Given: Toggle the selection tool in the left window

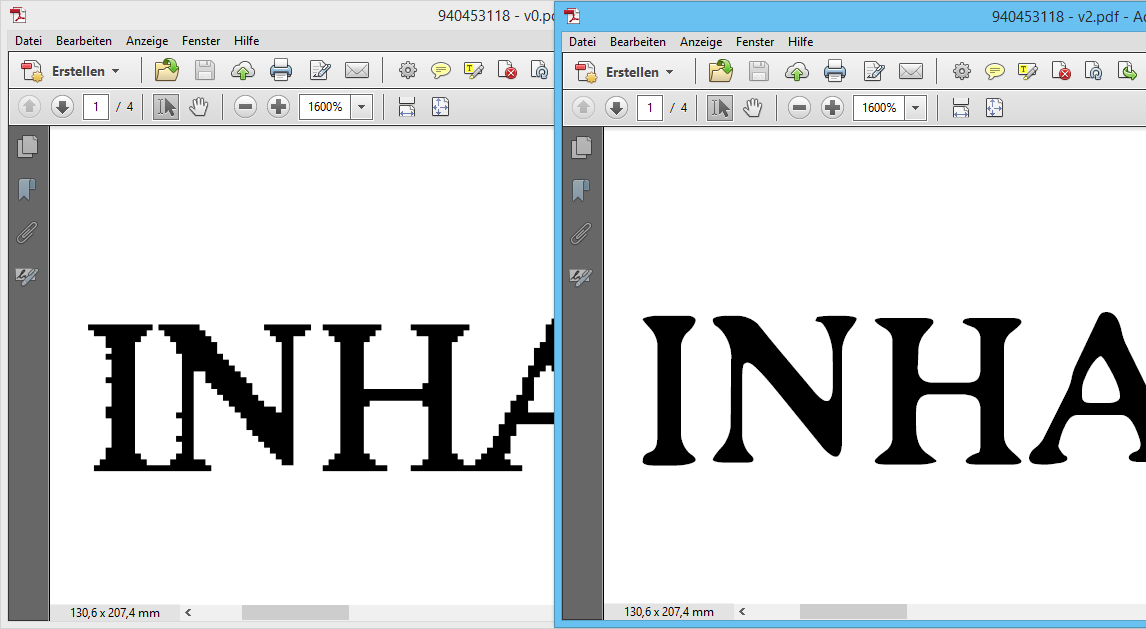Looking at the screenshot, I should coord(166,107).
